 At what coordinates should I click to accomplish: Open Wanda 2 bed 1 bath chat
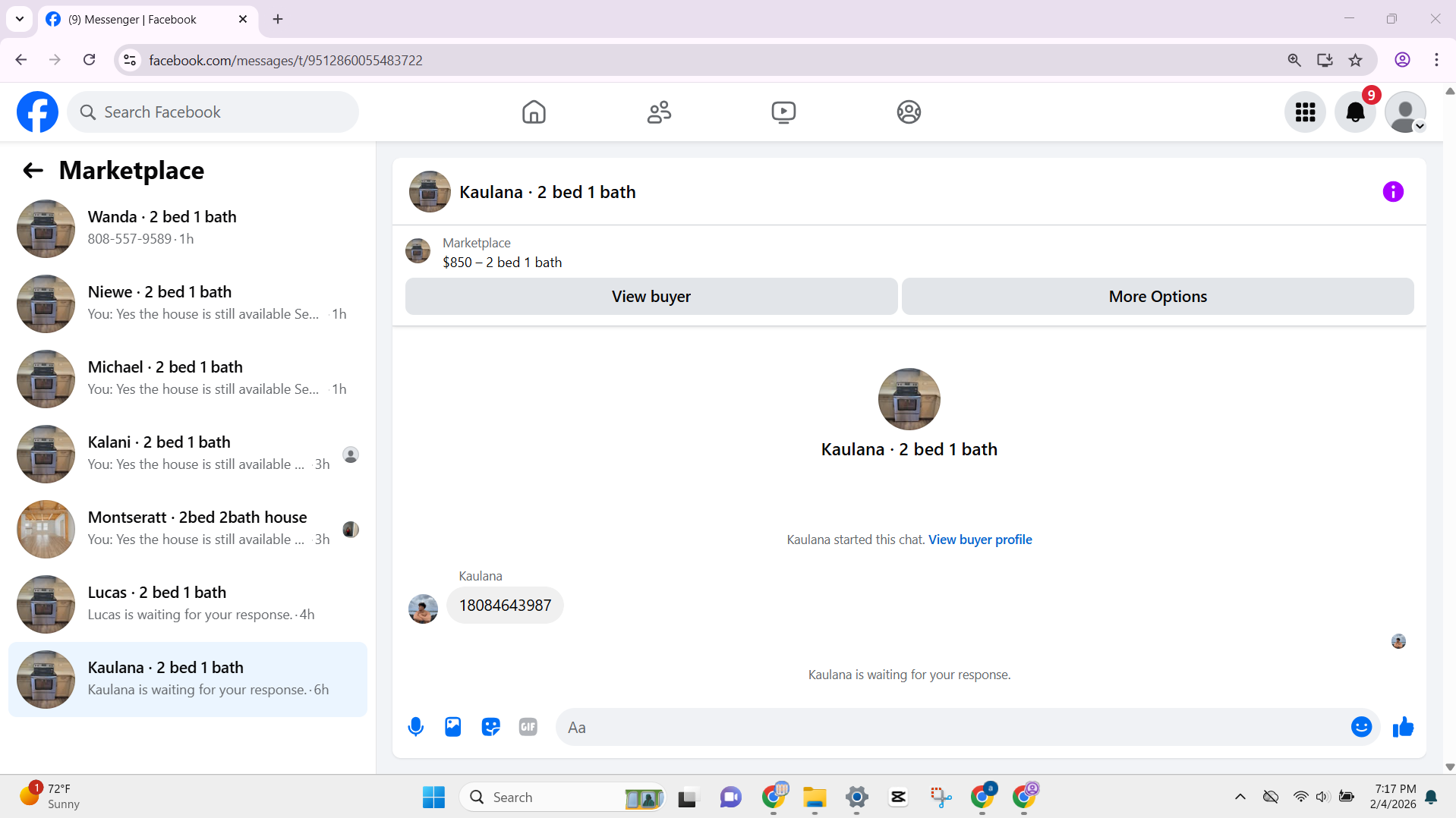pos(188,228)
